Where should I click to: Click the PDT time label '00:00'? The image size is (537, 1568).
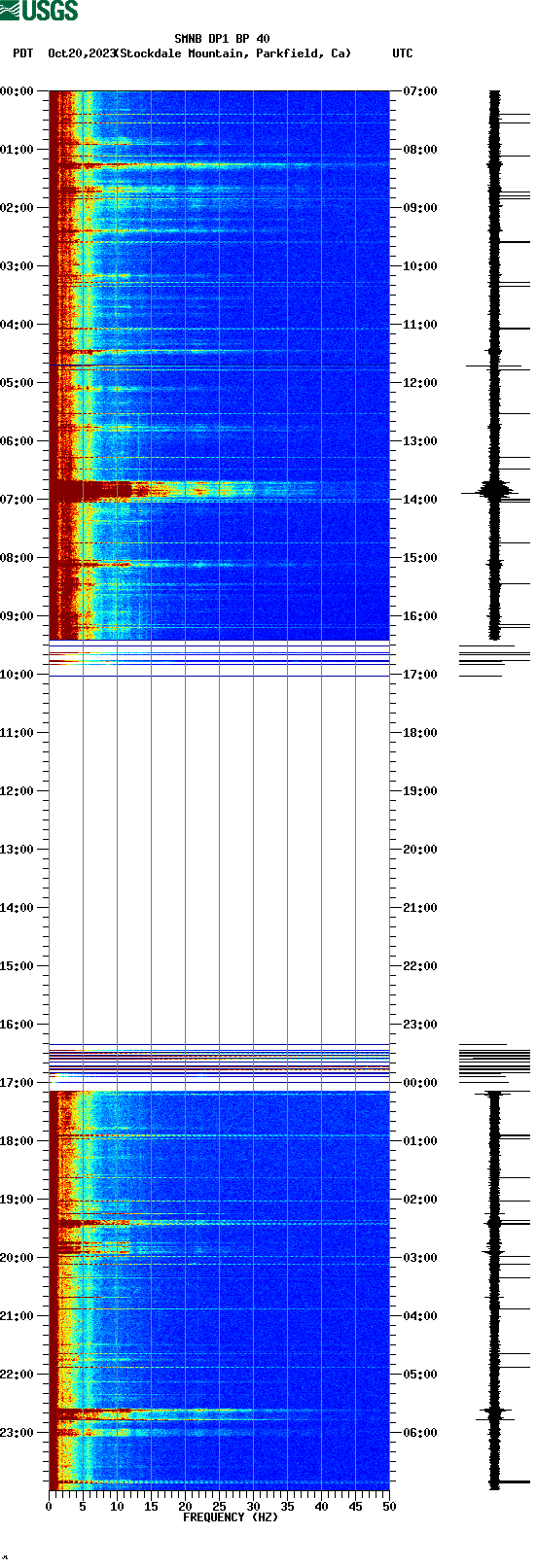click(x=18, y=91)
